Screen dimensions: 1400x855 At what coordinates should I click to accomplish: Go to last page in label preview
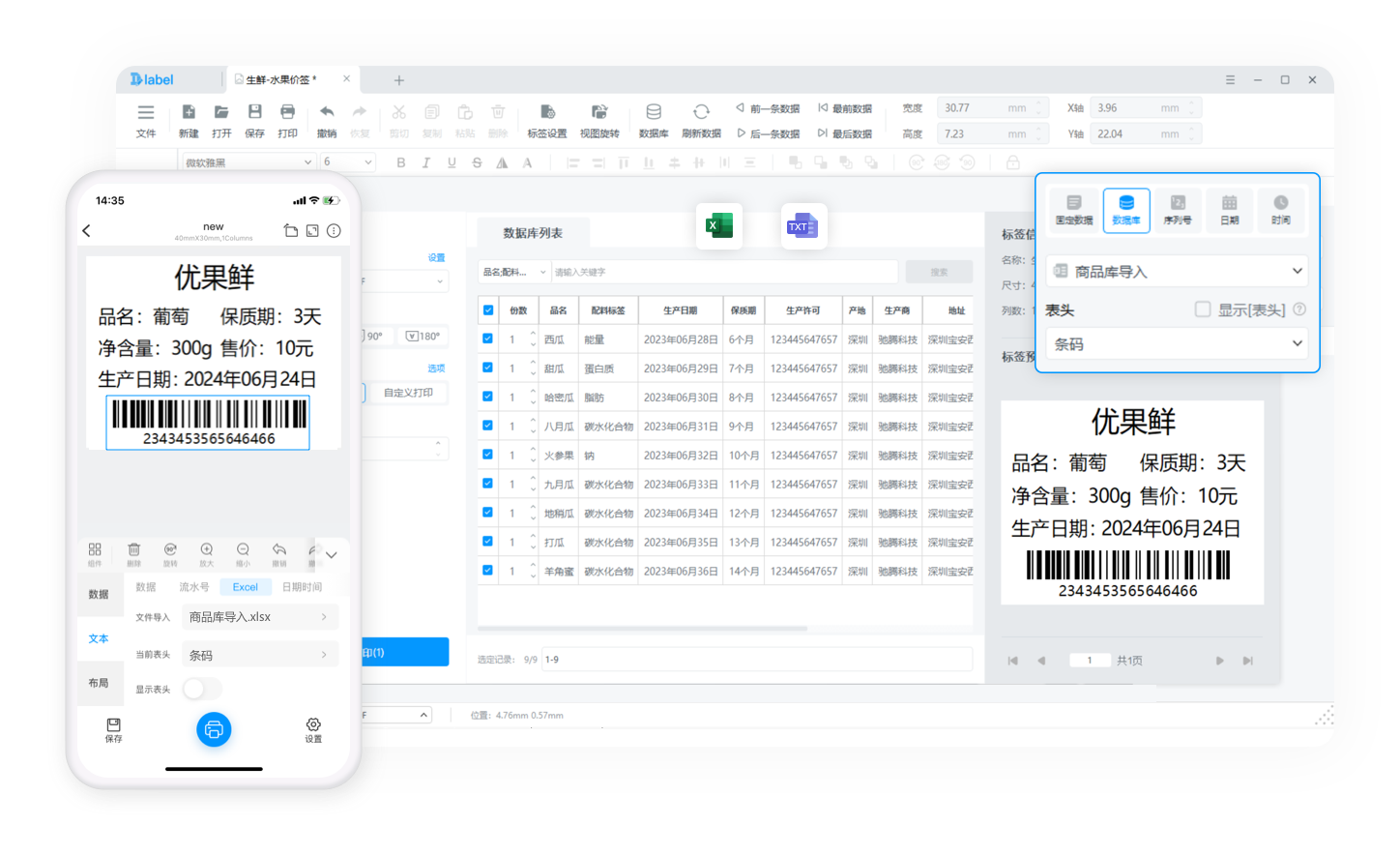coord(1248,661)
